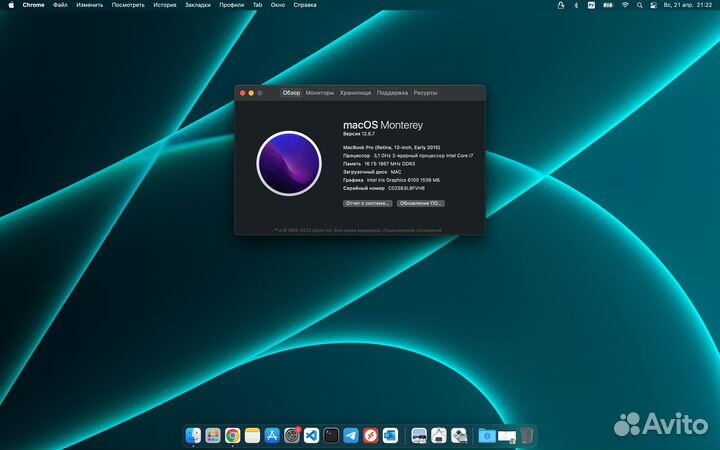Click the Графика Intel Iris line

391,180
